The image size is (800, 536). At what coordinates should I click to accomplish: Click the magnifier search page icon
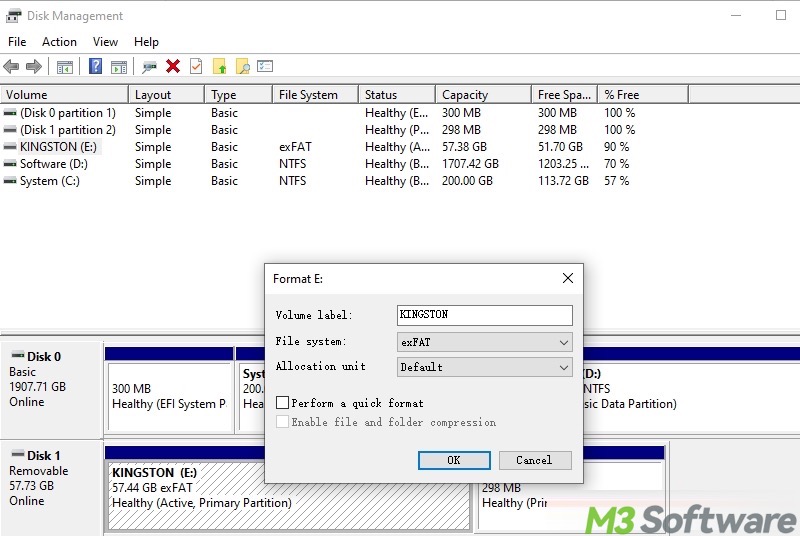click(x=242, y=67)
